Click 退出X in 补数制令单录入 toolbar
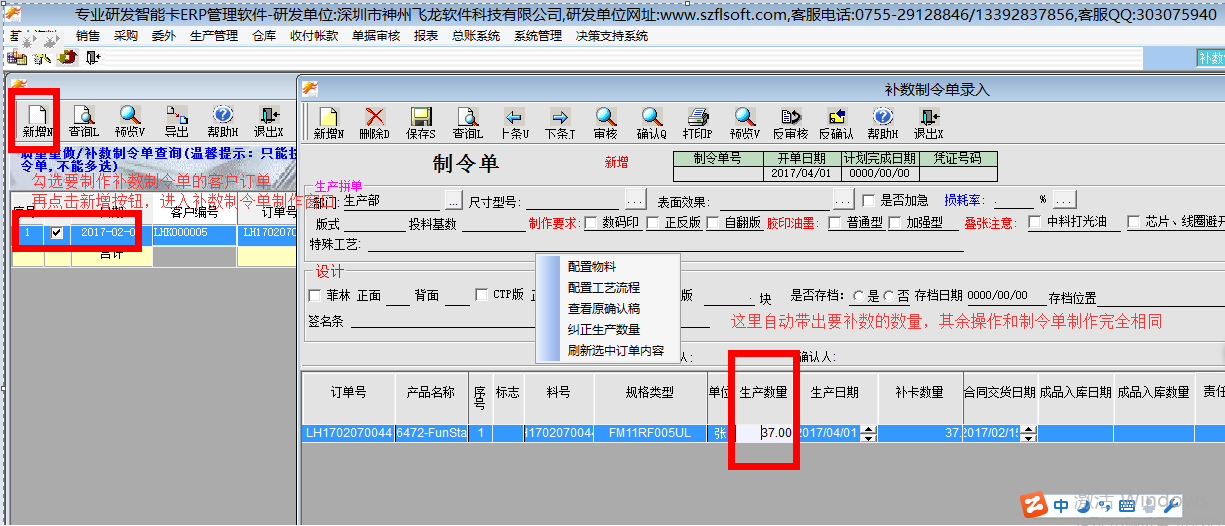 (929, 124)
